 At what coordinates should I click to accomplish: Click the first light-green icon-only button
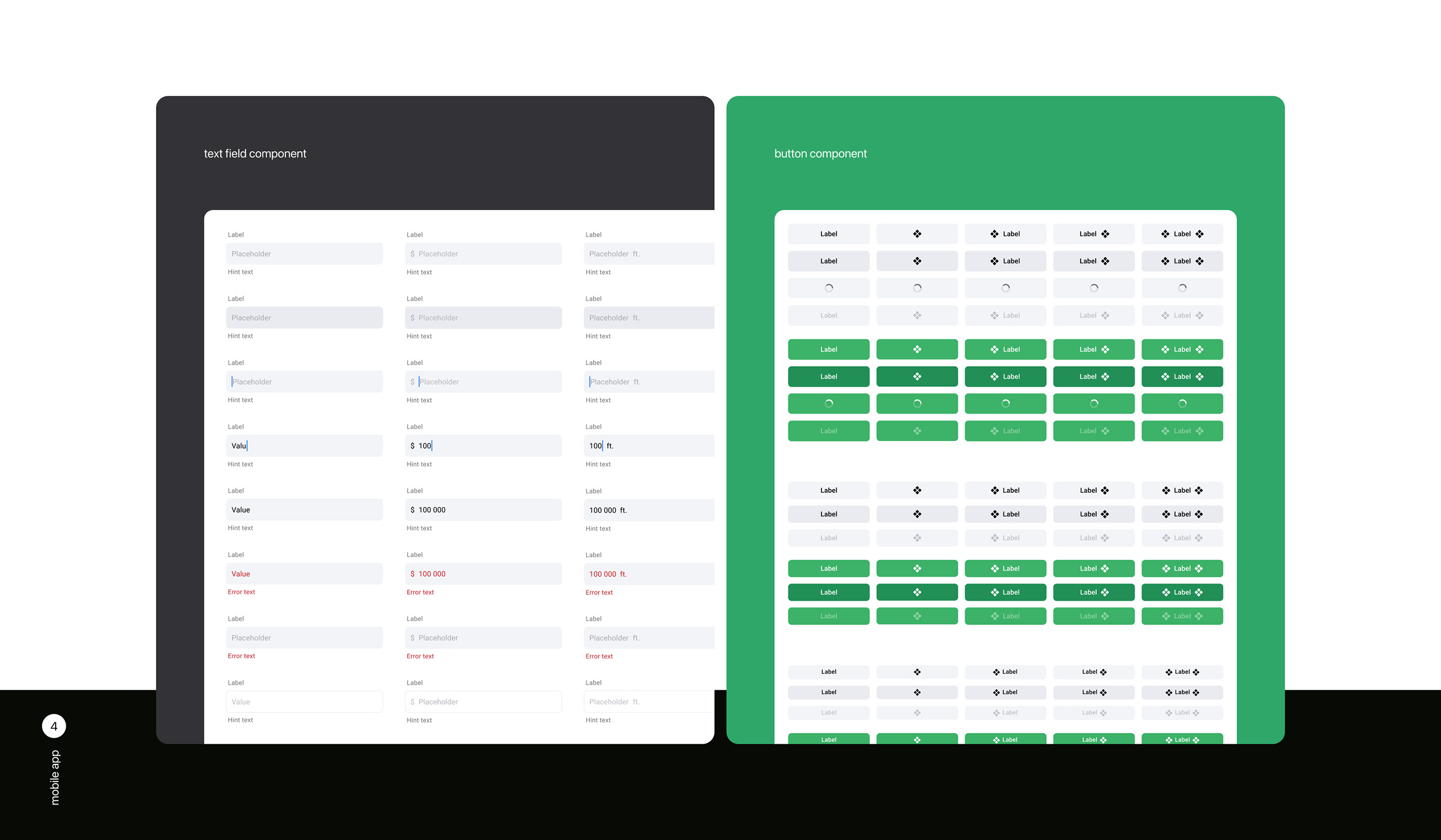coord(917,349)
